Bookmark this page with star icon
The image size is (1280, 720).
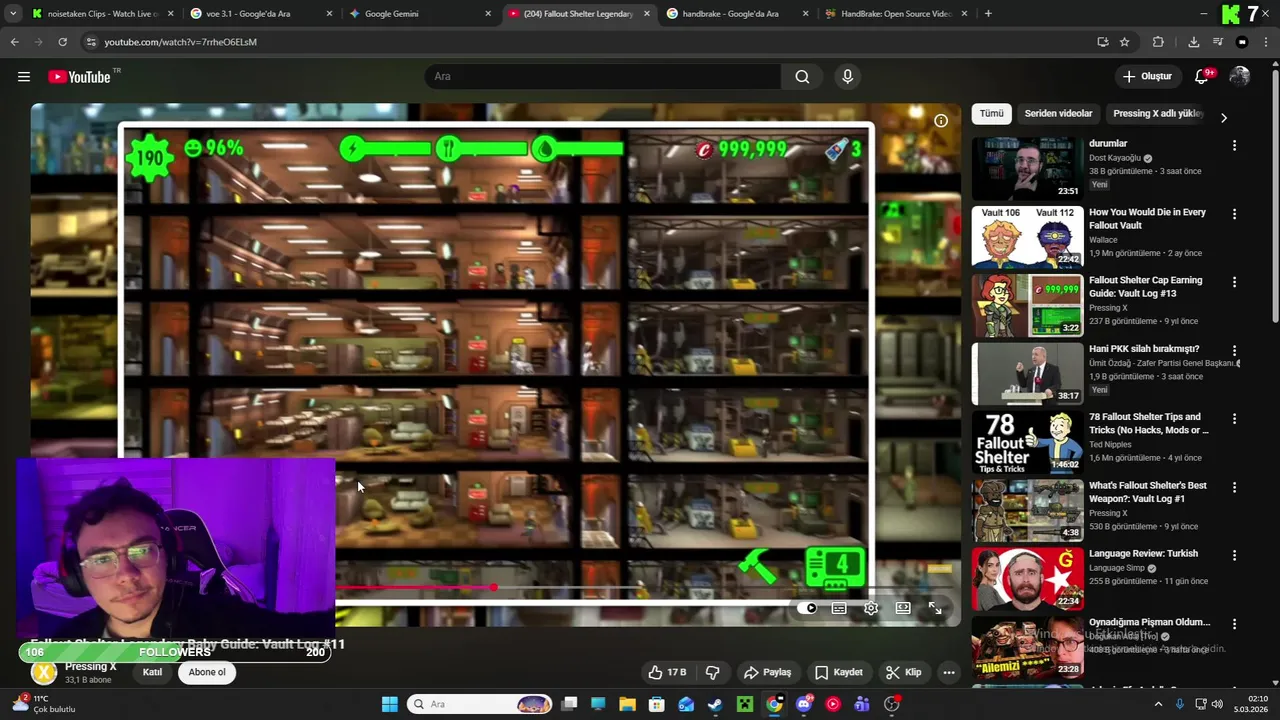click(x=1124, y=42)
